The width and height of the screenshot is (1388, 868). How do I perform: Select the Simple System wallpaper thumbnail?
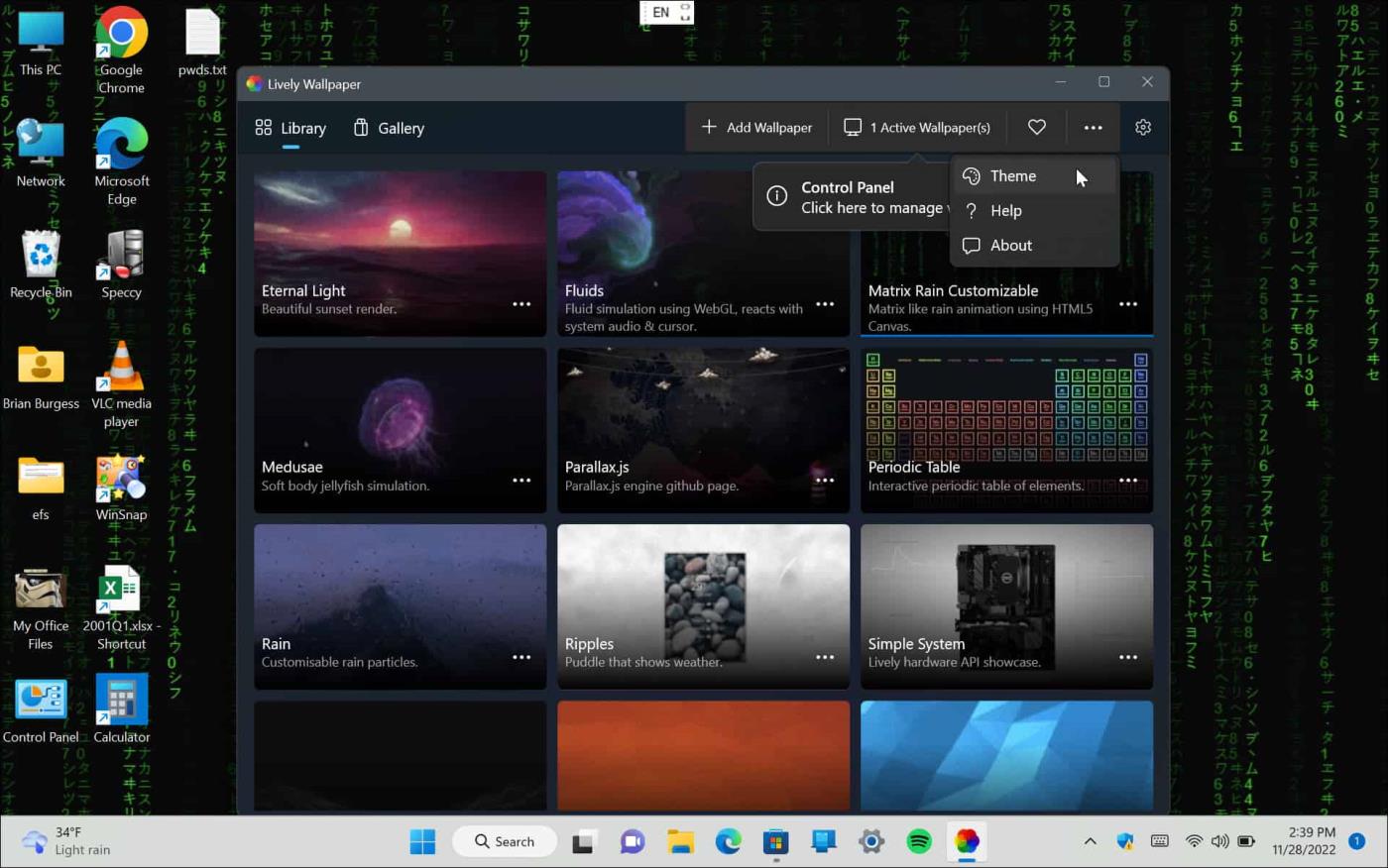[x=1006, y=605]
